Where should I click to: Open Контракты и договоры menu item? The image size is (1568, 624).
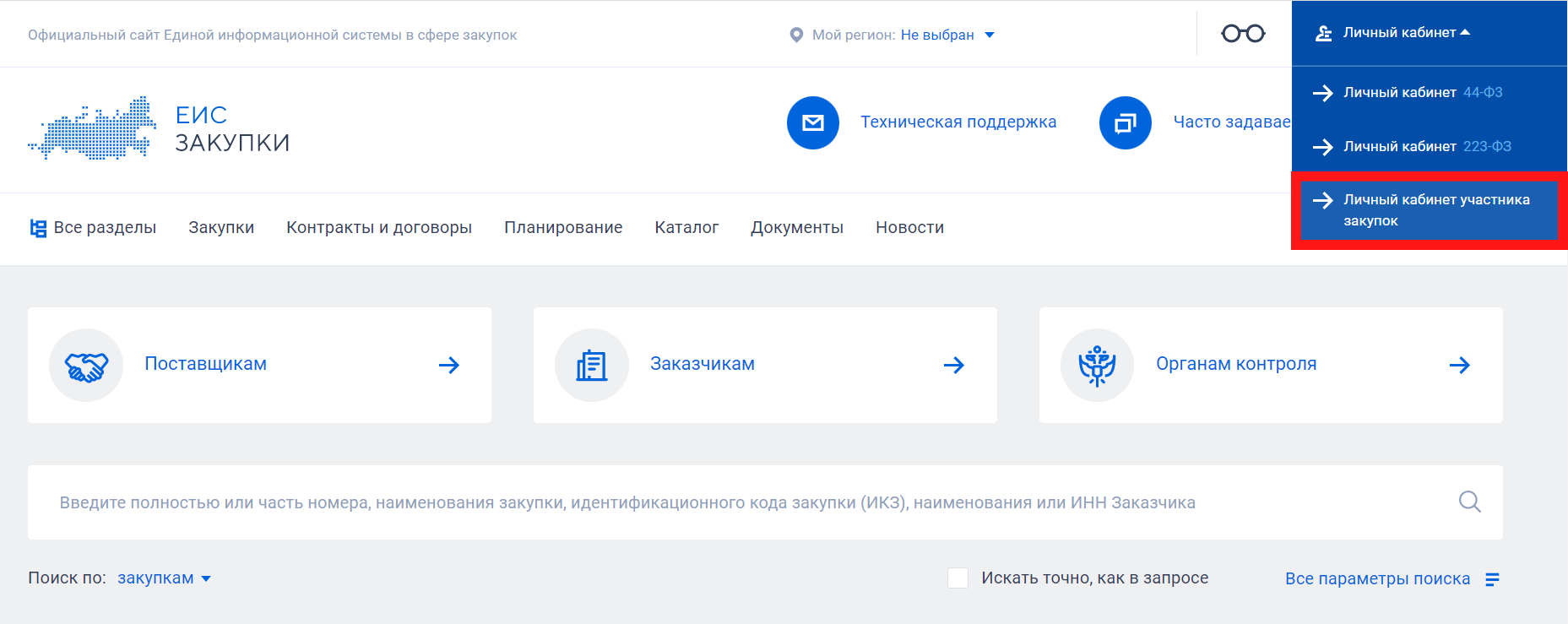point(378,228)
